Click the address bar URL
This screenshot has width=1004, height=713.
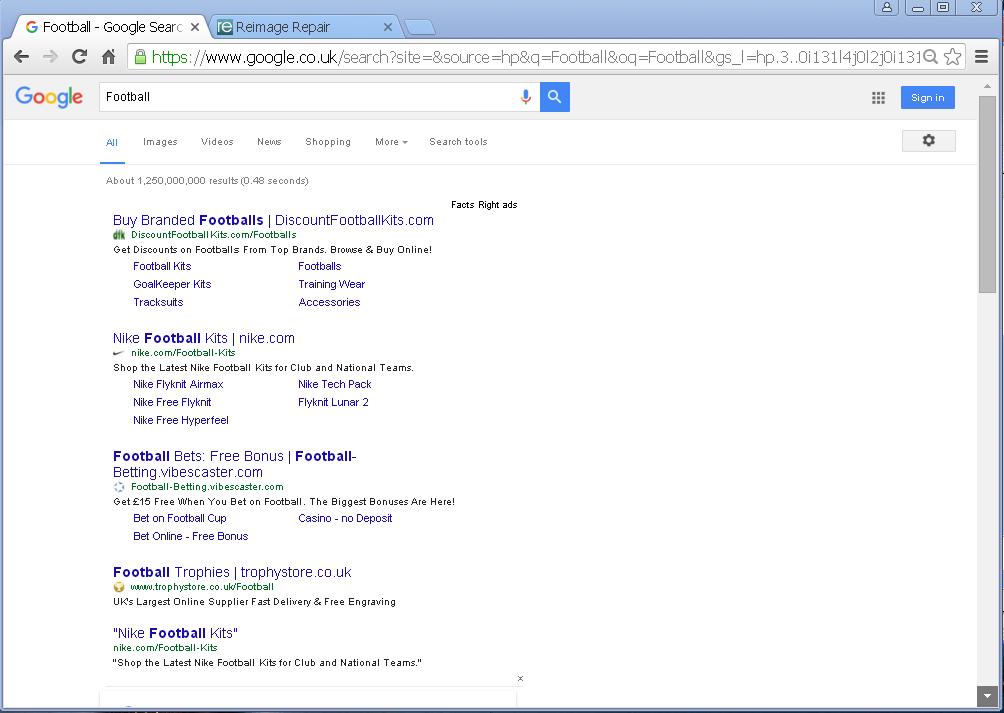coord(535,57)
